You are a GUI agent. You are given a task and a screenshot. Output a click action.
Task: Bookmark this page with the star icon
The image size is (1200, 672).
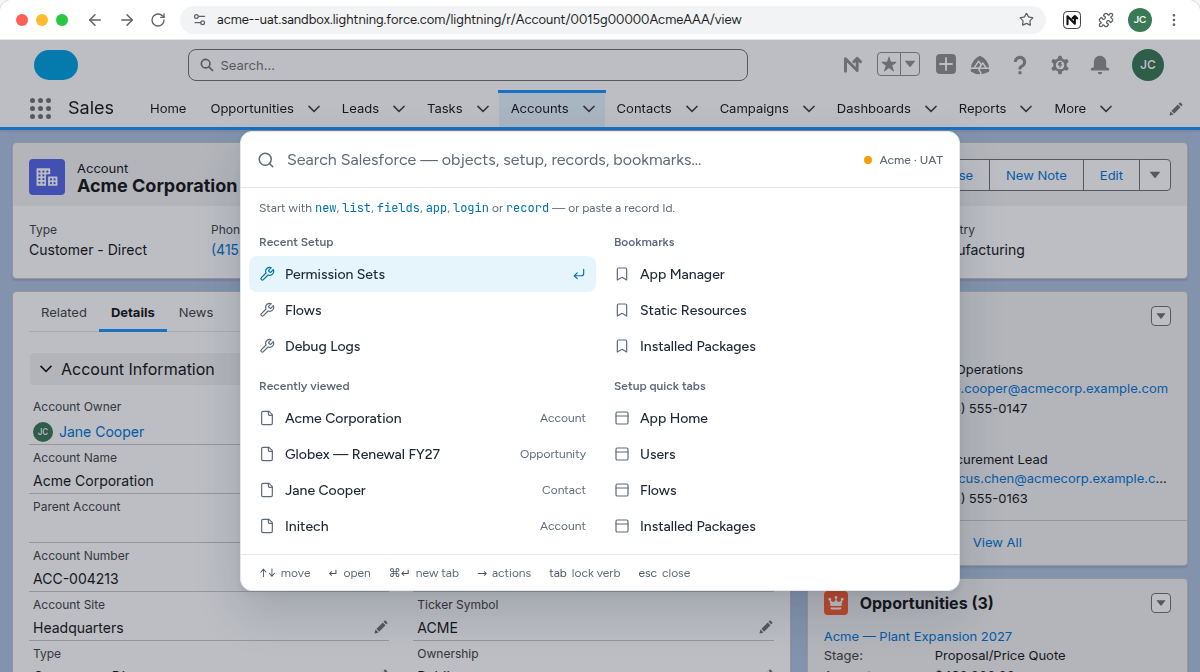pyautogui.click(x=1026, y=19)
